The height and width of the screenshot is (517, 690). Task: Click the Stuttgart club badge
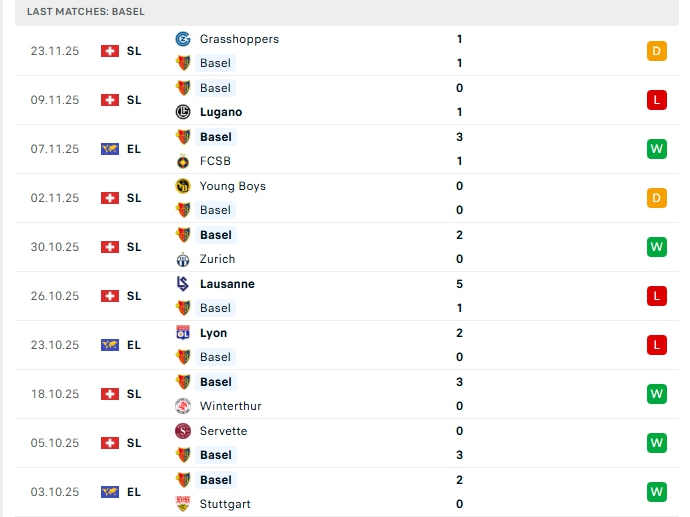click(x=183, y=504)
